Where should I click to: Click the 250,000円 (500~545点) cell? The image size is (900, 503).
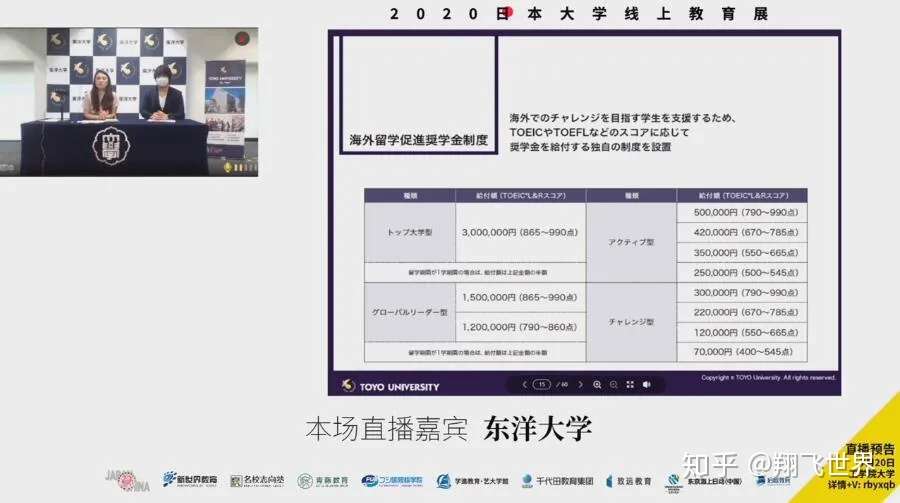click(x=742, y=273)
